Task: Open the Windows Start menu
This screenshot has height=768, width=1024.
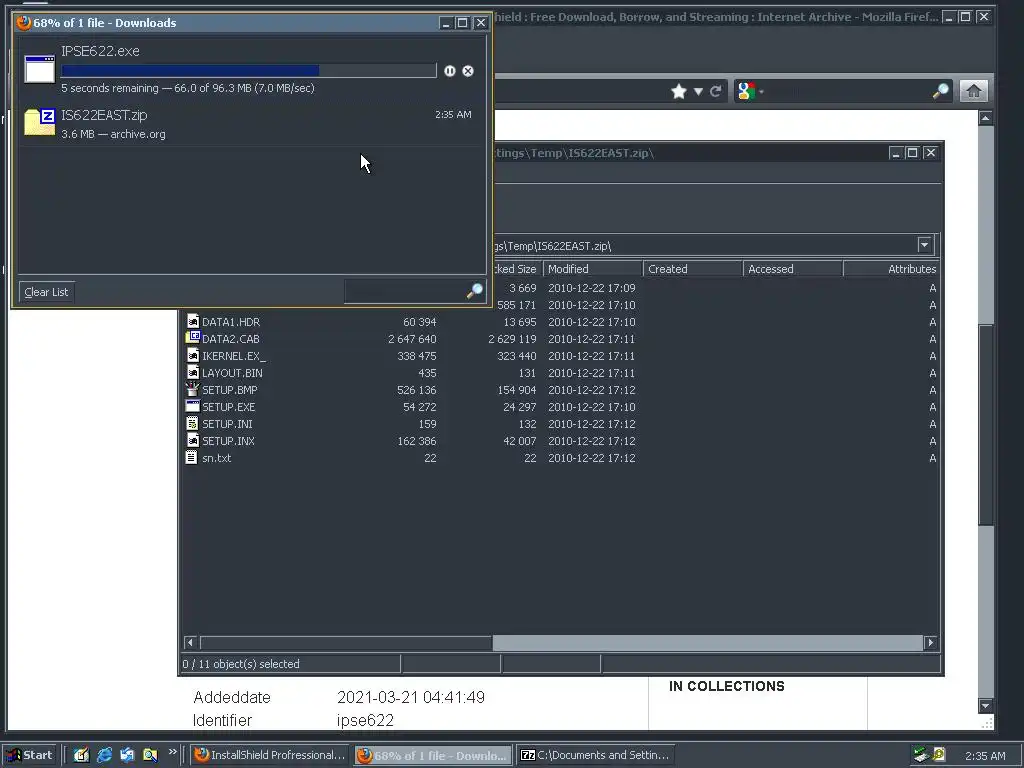Action: point(30,755)
